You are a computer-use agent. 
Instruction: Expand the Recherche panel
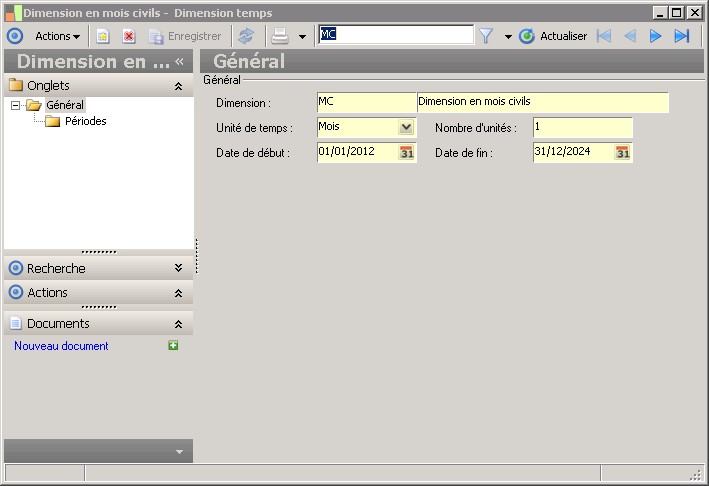tap(179, 268)
